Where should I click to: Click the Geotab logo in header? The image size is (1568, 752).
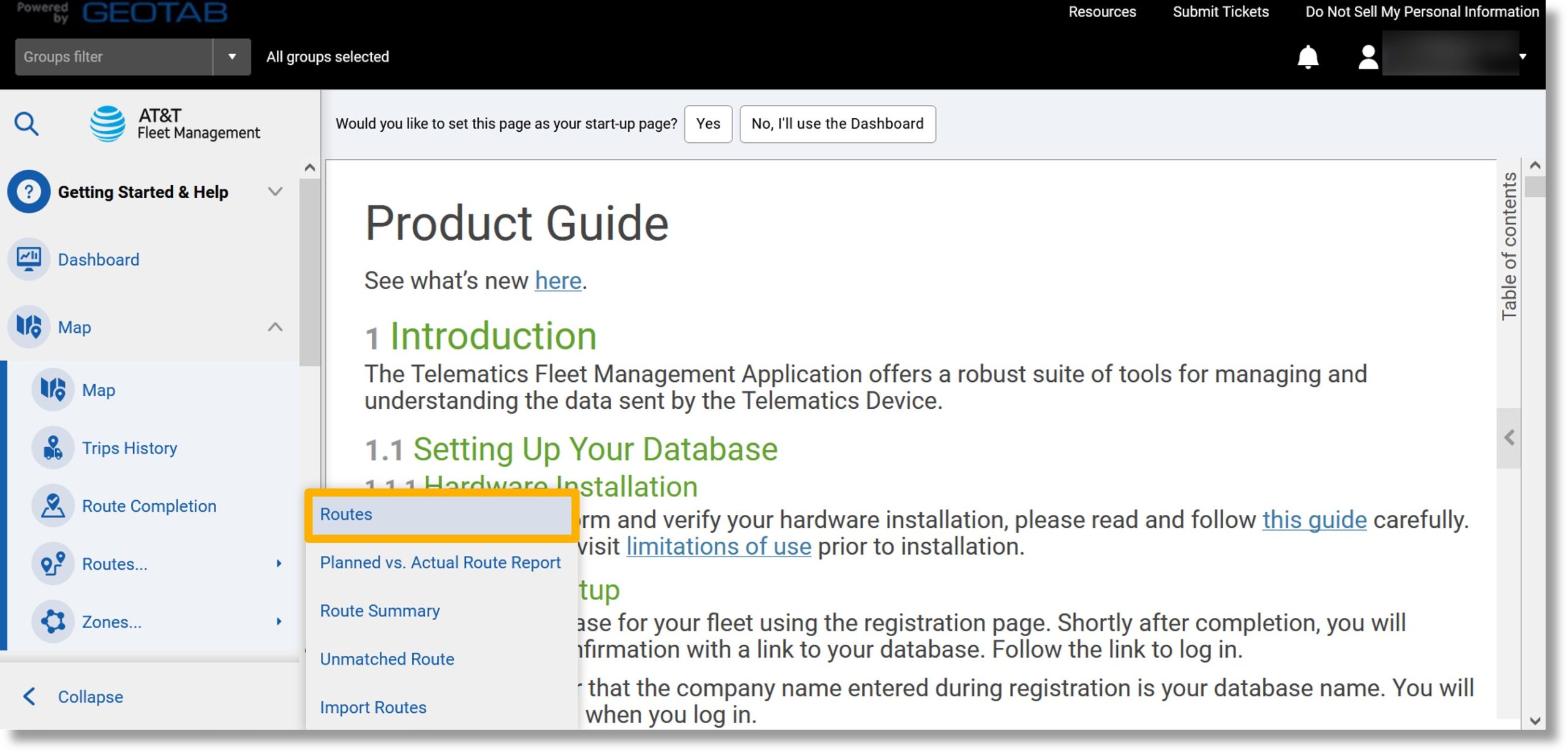[154, 12]
